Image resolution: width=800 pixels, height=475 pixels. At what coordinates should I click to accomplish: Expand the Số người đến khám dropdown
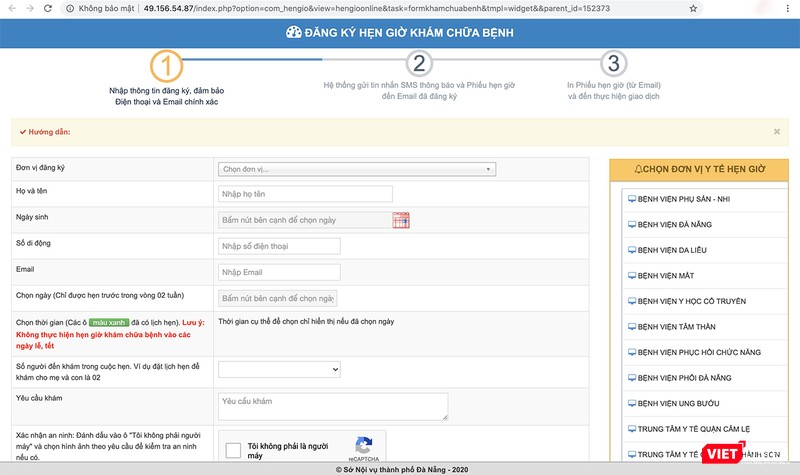[x=280, y=370]
